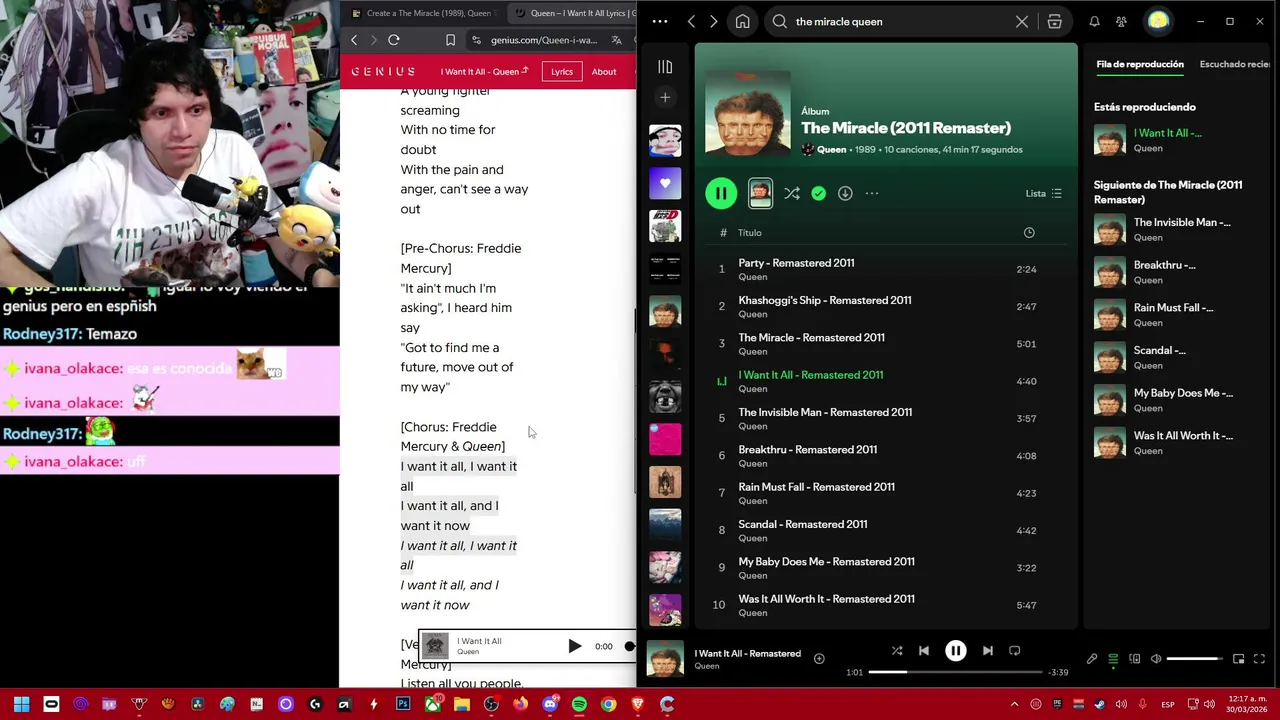Image resolution: width=1280 pixels, height=720 pixels.
Task: Create a new playlist with the plus icon
Action: click(x=665, y=97)
